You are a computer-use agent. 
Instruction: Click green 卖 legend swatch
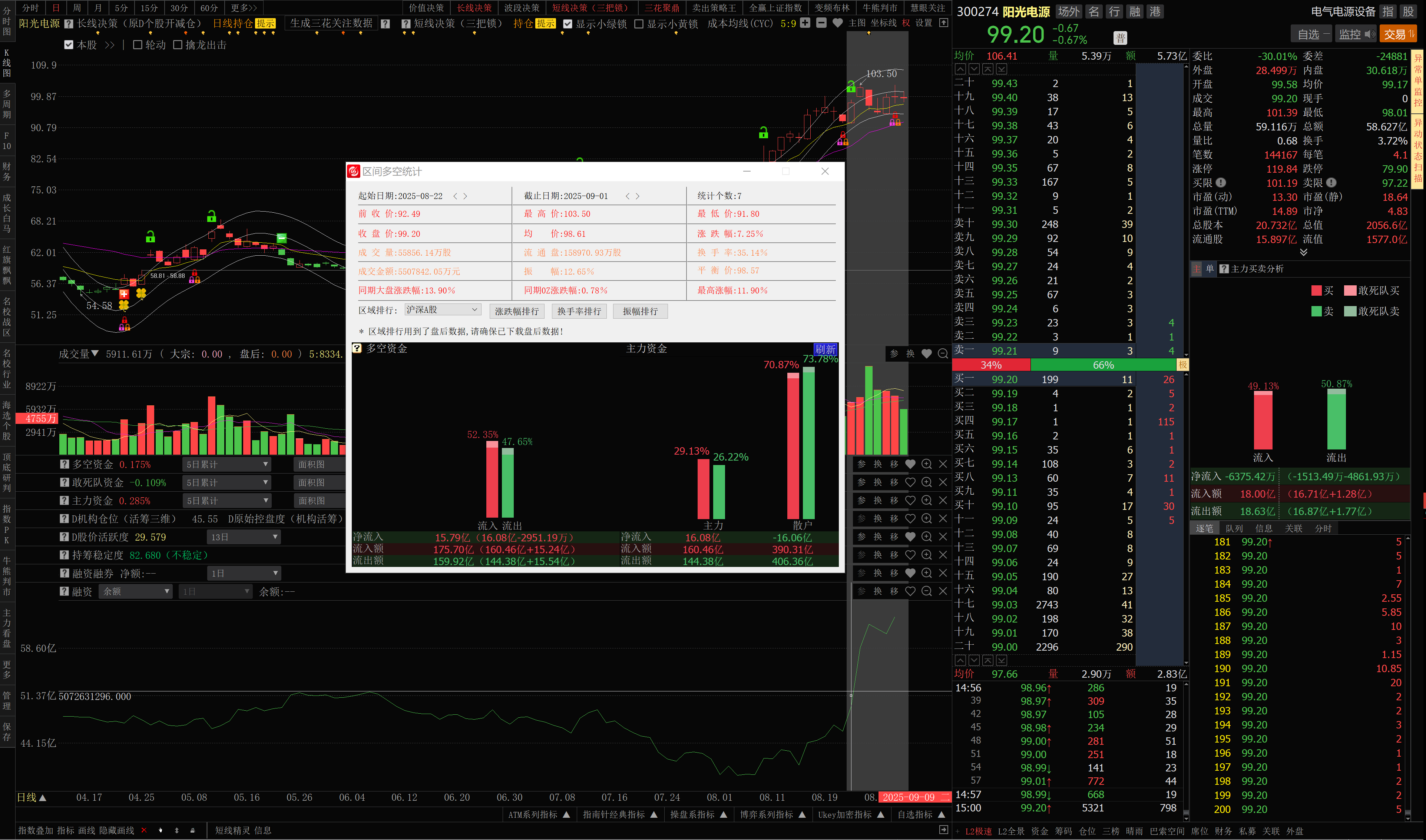1316,311
